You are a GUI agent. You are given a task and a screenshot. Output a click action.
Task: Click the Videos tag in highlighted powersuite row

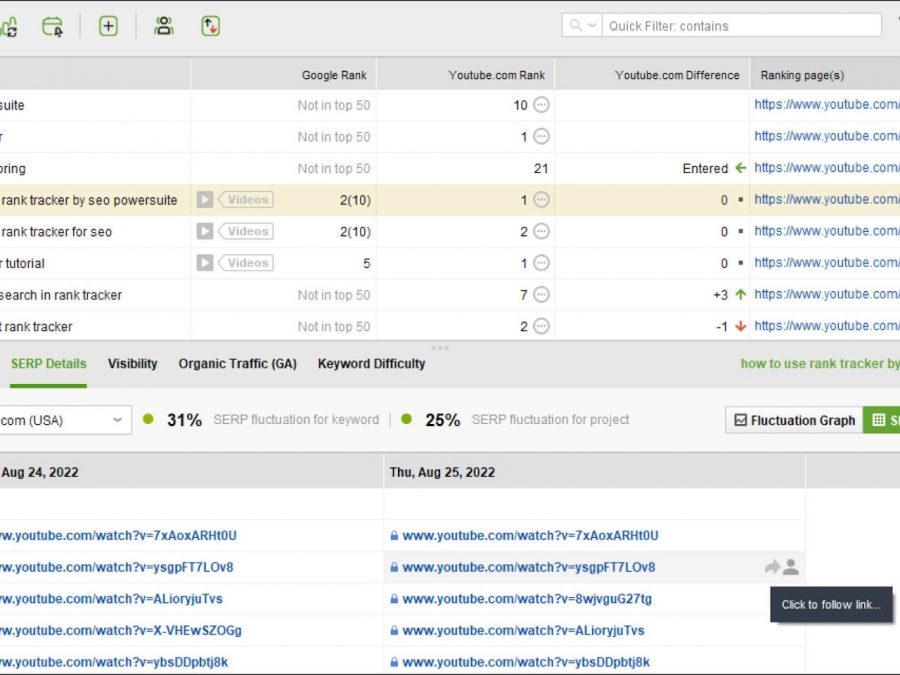point(247,200)
